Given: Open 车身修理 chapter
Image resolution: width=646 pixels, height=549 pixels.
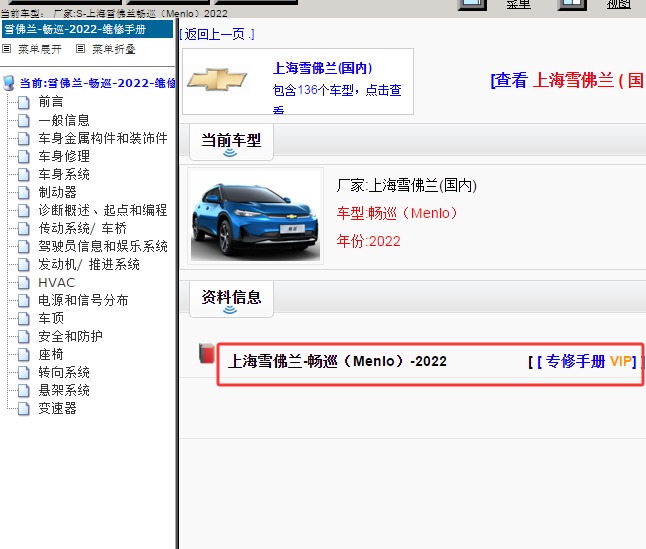Looking at the screenshot, I should coord(64,156).
